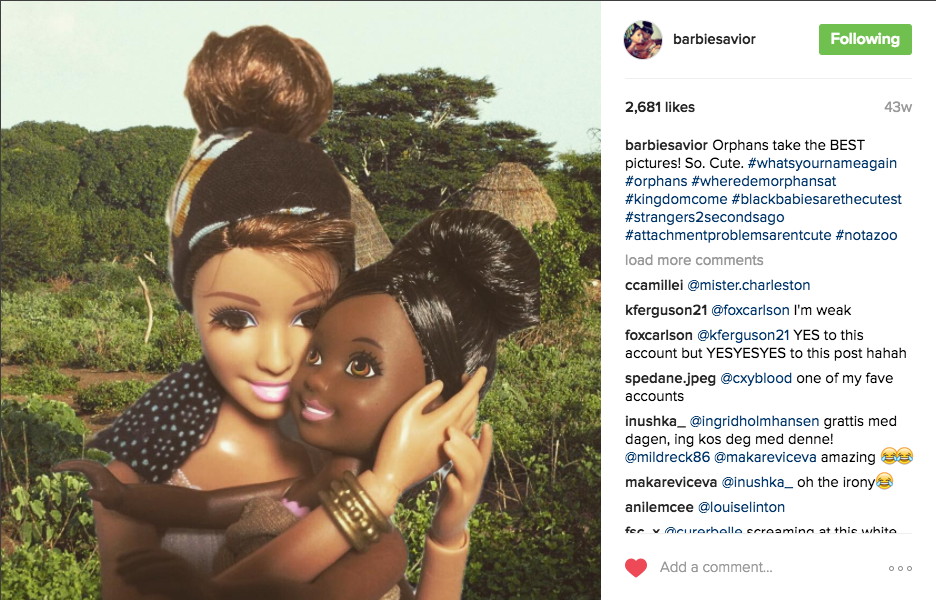Click the red heart like icon
The height and width of the screenshot is (600, 936).
[x=636, y=567]
